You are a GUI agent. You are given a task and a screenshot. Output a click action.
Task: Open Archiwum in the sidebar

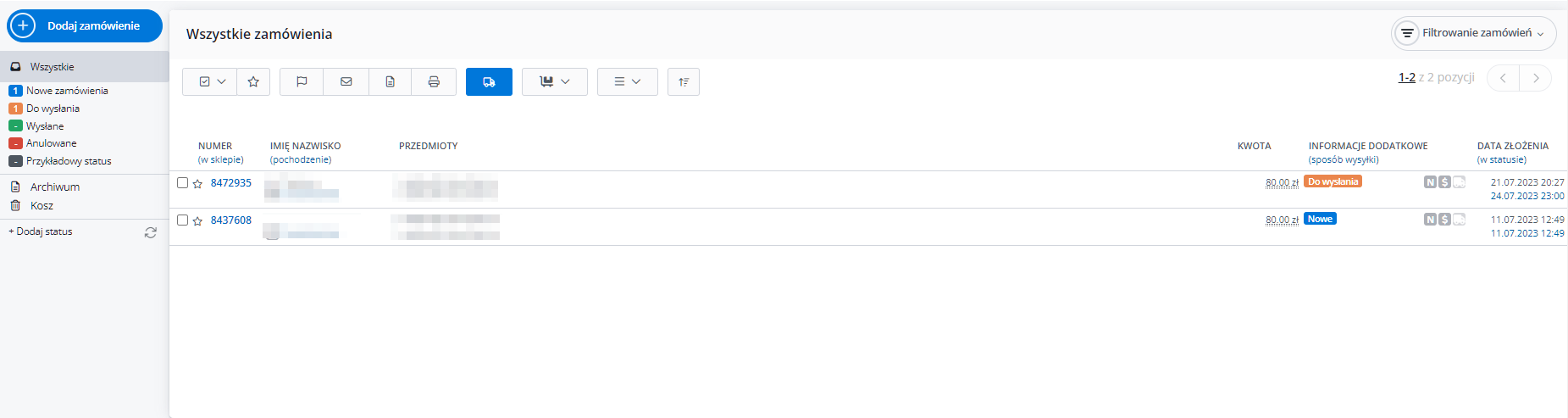(55, 187)
